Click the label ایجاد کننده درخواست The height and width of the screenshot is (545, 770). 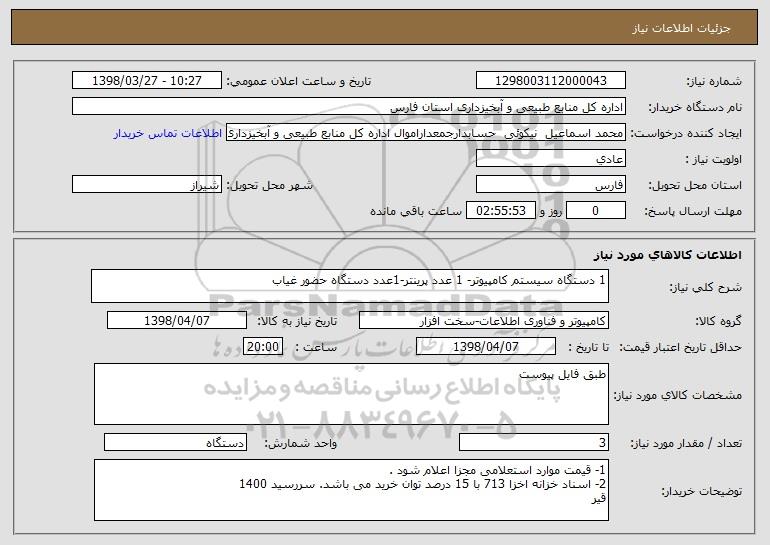pyautogui.click(x=686, y=134)
